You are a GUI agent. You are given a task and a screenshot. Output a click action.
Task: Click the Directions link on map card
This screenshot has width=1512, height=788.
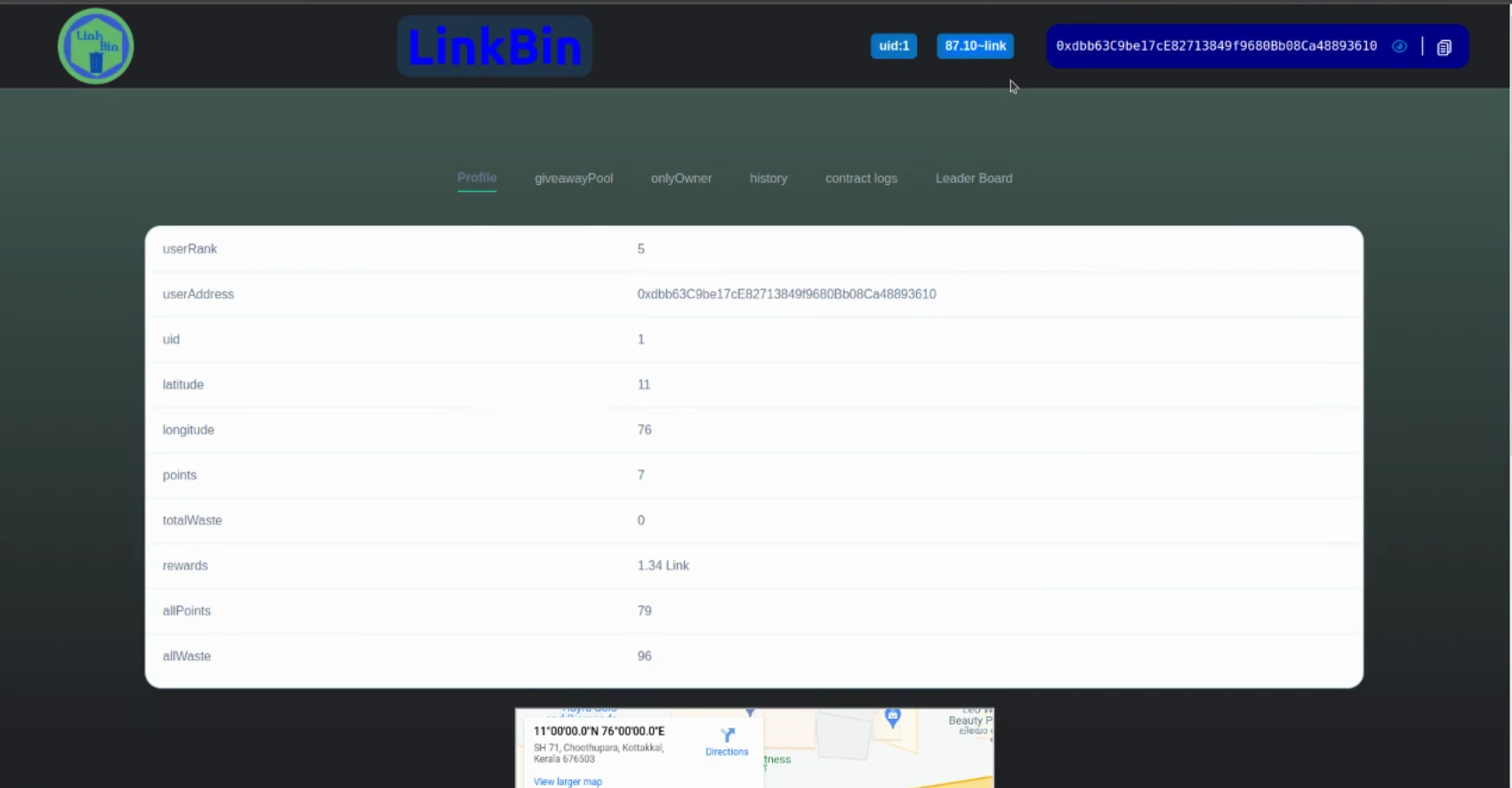point(727,752)
